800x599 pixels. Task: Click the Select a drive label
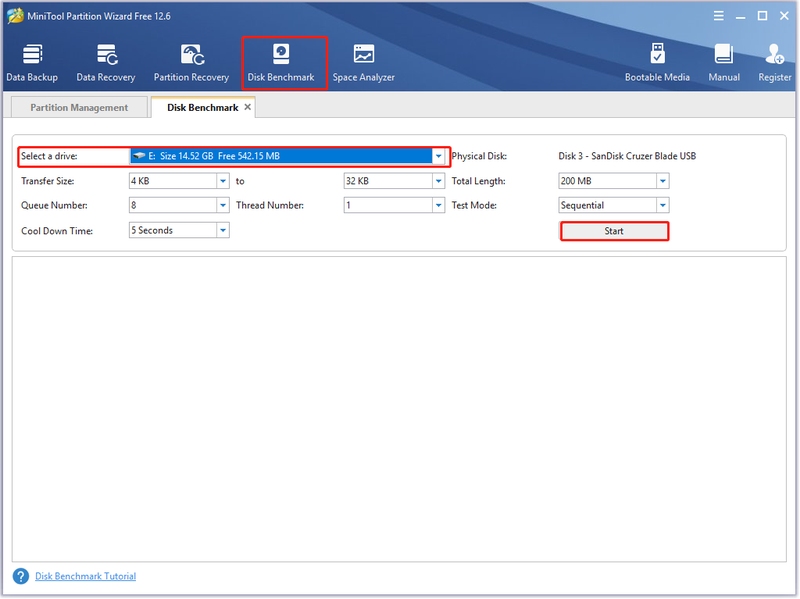(49, 156)
